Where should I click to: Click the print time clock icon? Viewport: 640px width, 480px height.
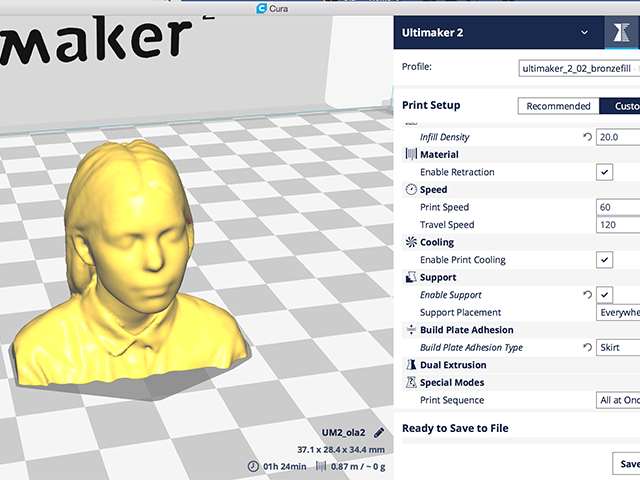pos(253,466)
